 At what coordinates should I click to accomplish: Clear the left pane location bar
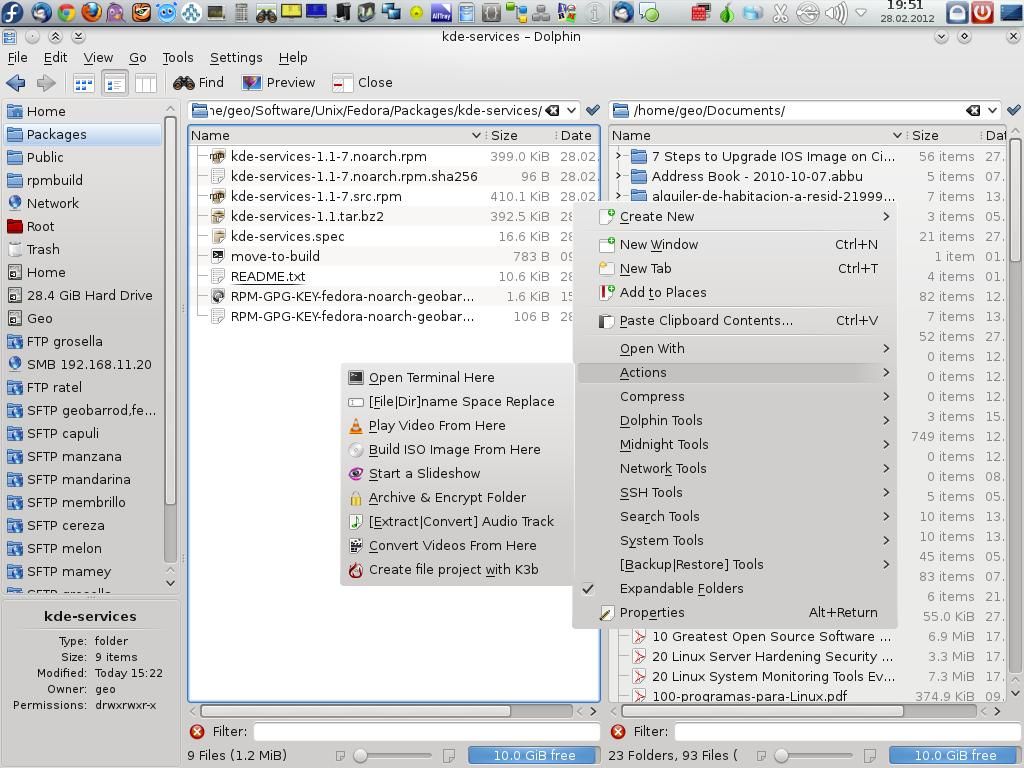[552, 110]
